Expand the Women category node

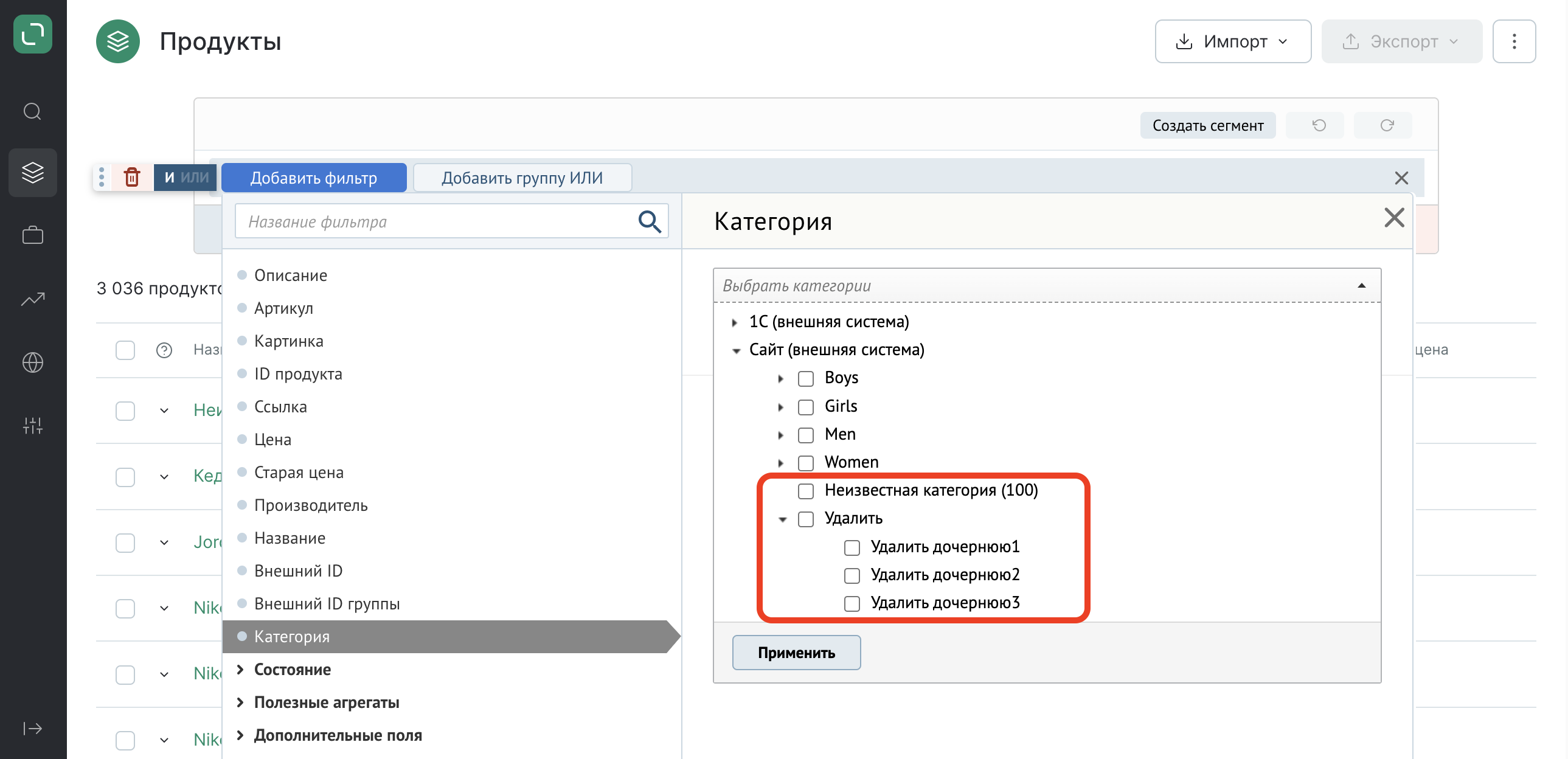[x=781, y=463]
